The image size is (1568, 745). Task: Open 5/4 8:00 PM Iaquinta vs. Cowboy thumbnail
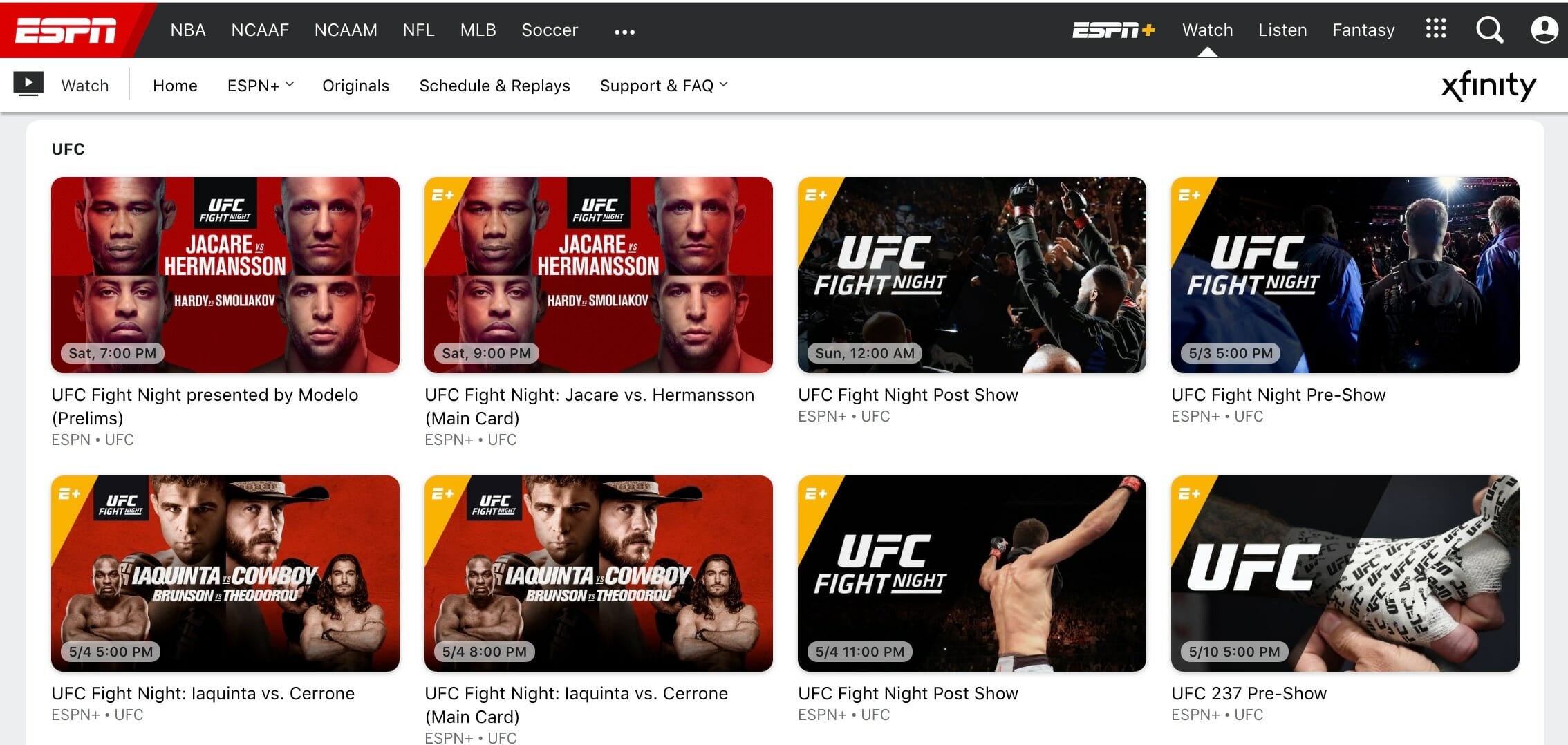599,574
